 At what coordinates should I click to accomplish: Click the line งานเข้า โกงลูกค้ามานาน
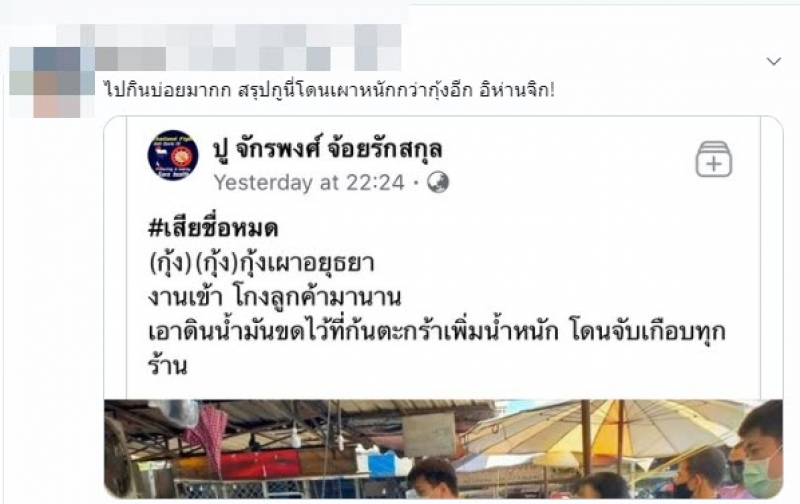(274, 298)
